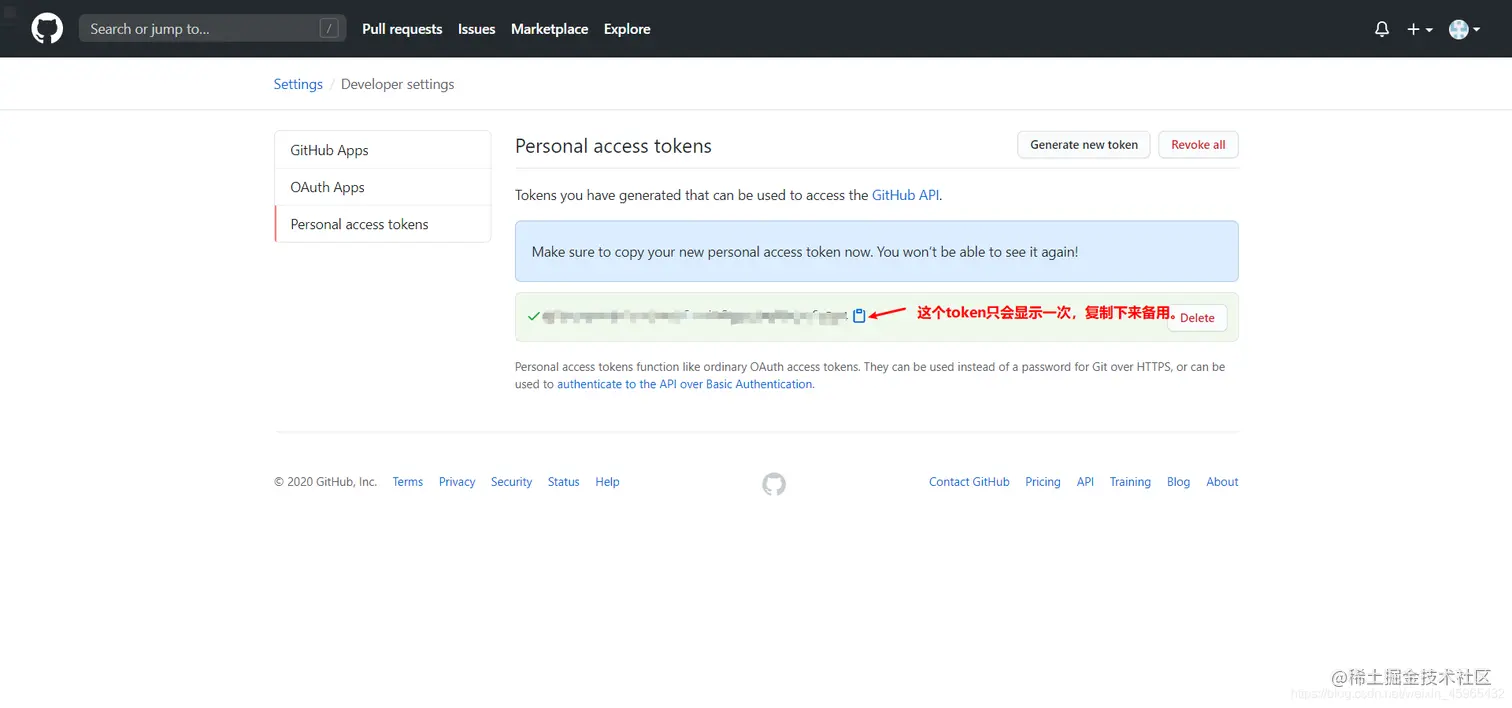This screenshot has width=1512, height=708.
Task: Open Contact GitHub footer link
Action: (x=969, y=482)
